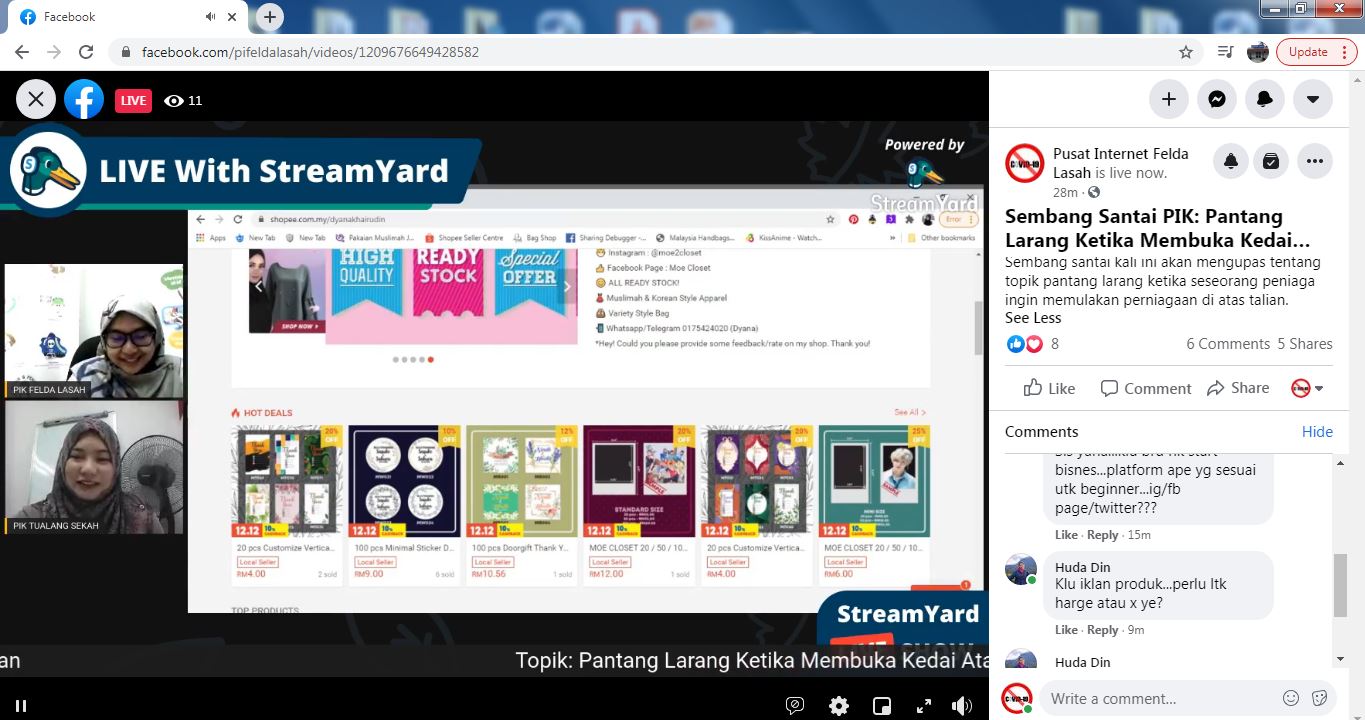Open post options three-dot menu
The height and width of the screenshot is (720, 1365).
point(1315,161)
